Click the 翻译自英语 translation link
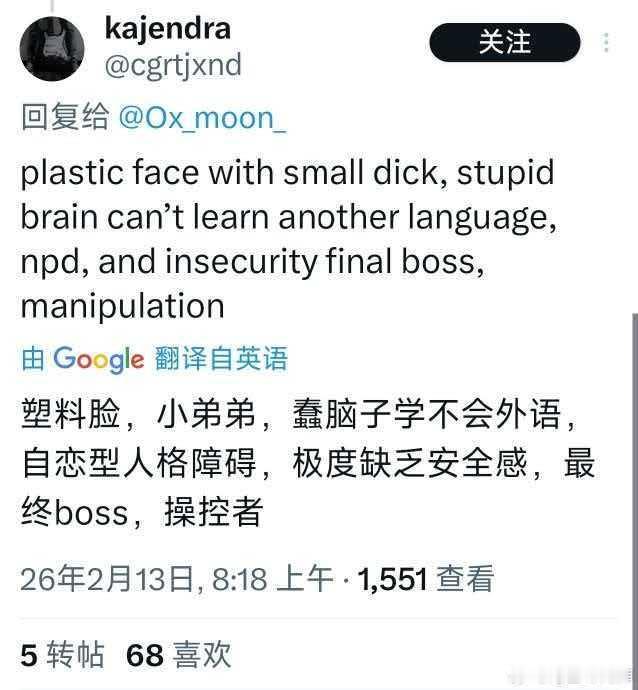 pos(221,359)
